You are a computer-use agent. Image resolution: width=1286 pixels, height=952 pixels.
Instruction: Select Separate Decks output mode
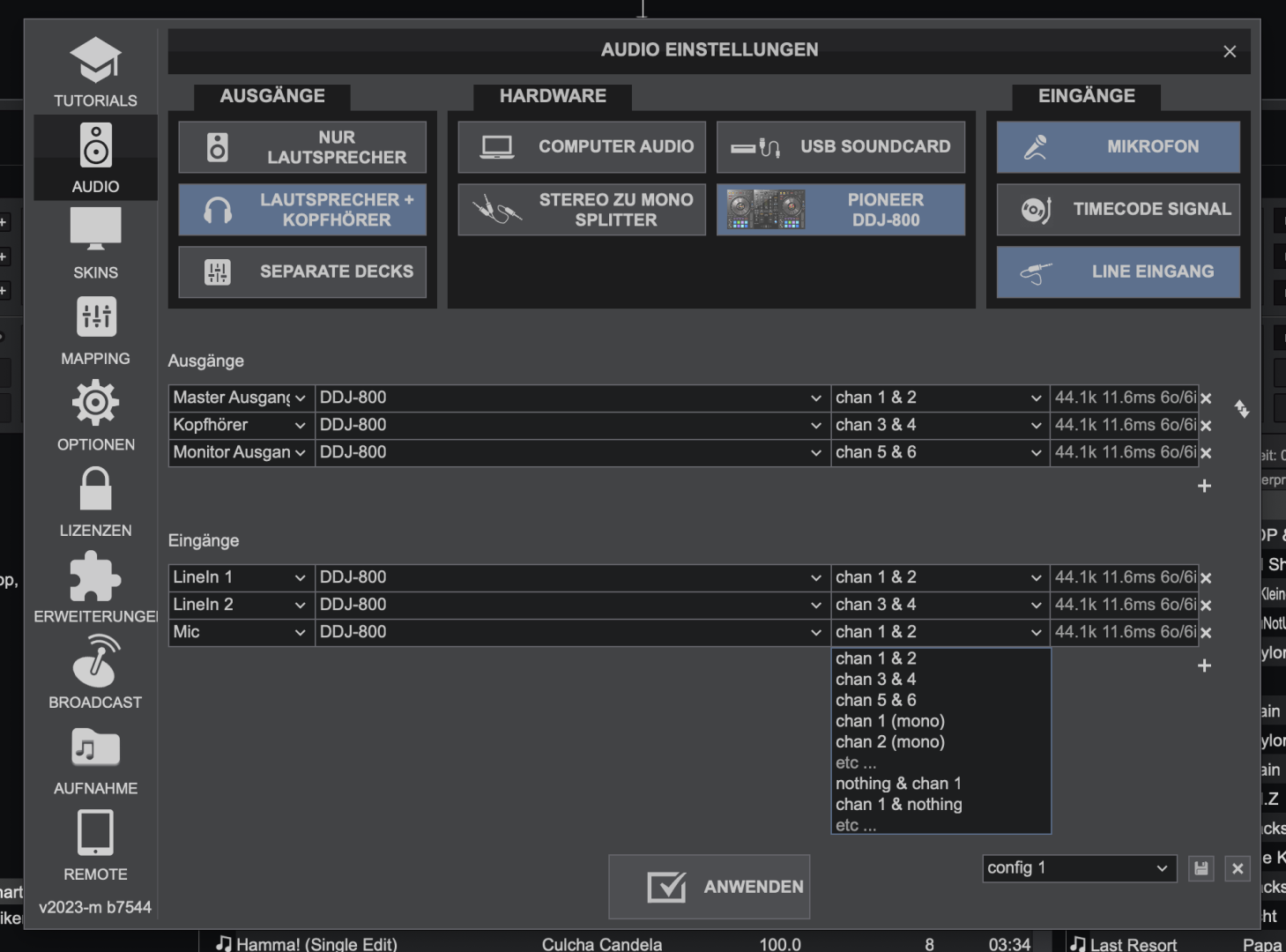point(302,271)
